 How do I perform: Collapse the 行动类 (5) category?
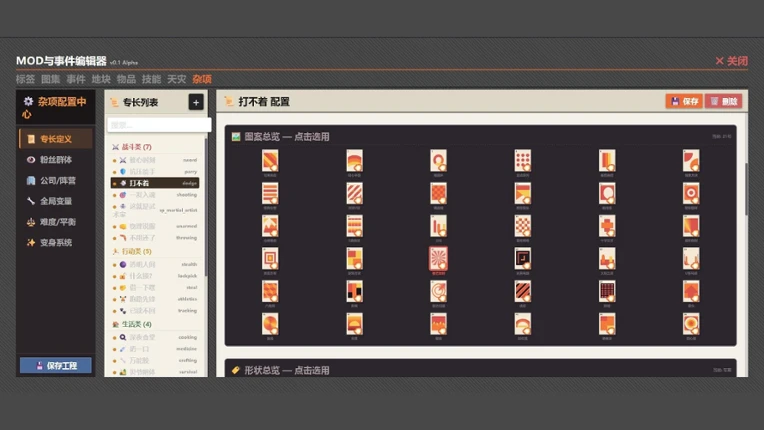pos(132,251)
